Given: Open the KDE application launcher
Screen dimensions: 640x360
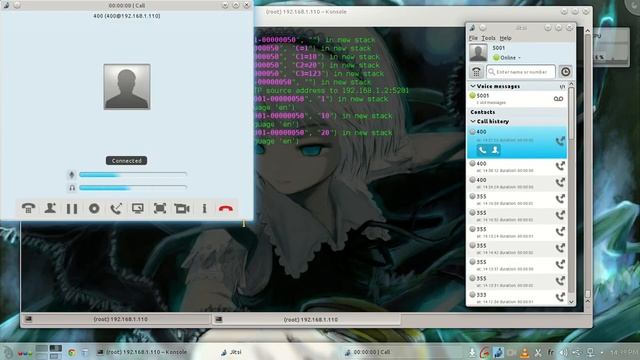Looking at the screenshot, I should pyautogui.click(x=7, y=352).
